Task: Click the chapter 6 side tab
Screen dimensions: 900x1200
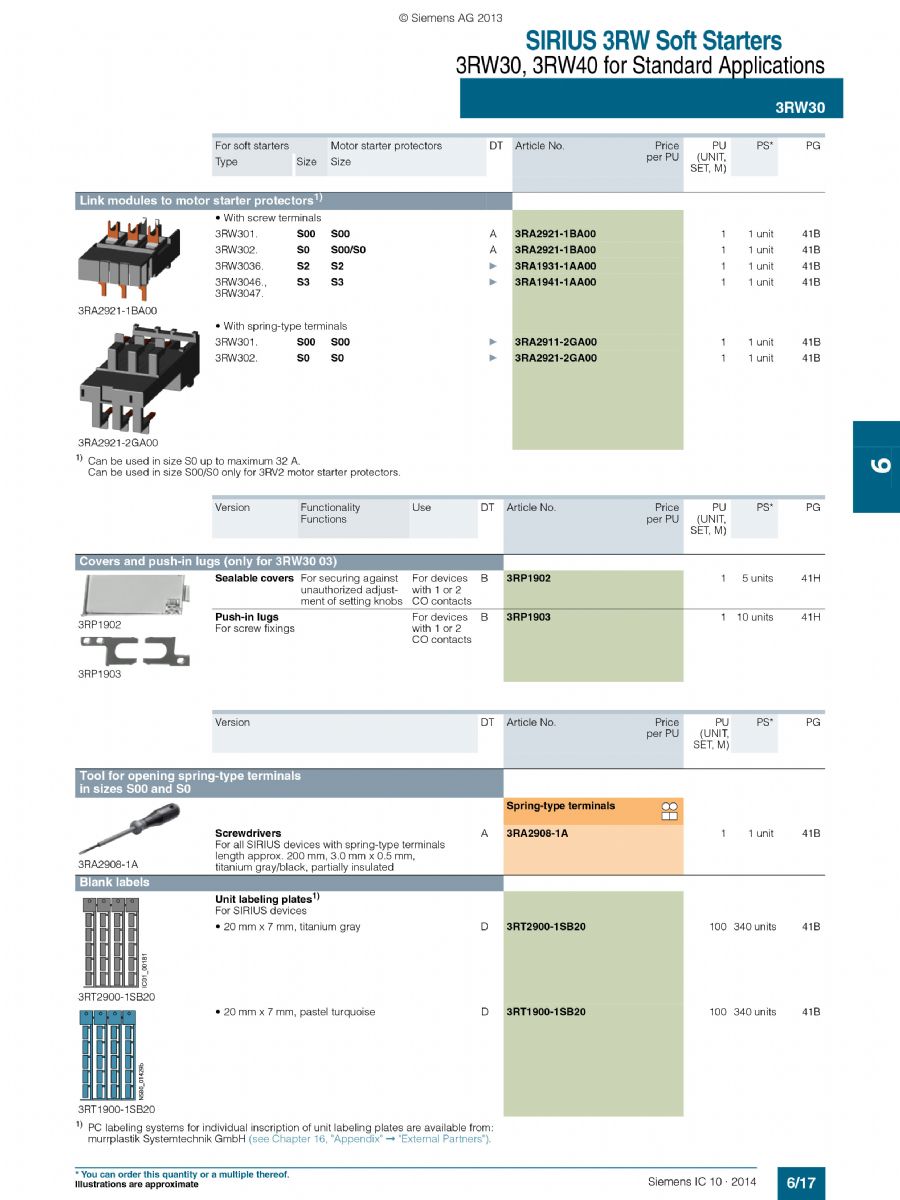Action: (876, 466)
